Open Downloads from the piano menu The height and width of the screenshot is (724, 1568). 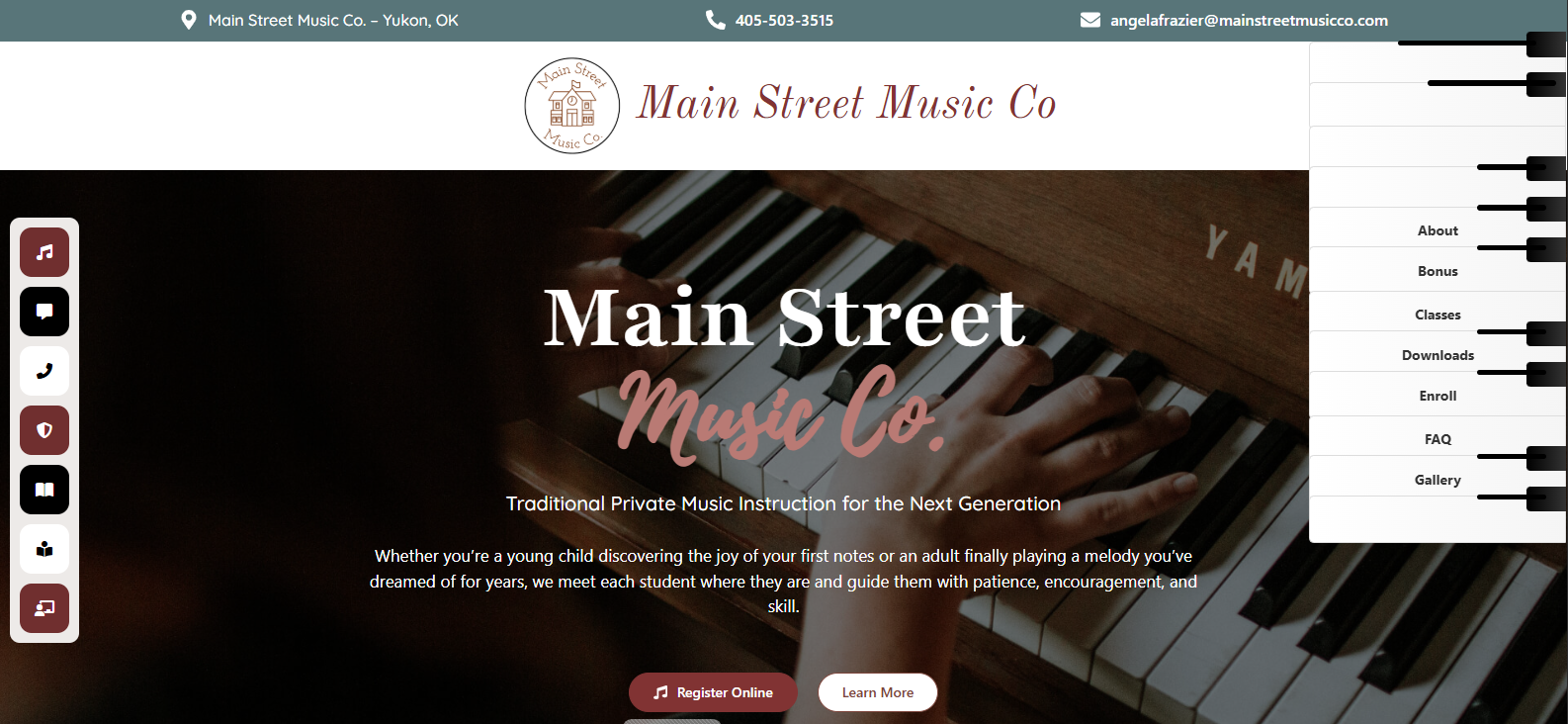click(1437, 354)
